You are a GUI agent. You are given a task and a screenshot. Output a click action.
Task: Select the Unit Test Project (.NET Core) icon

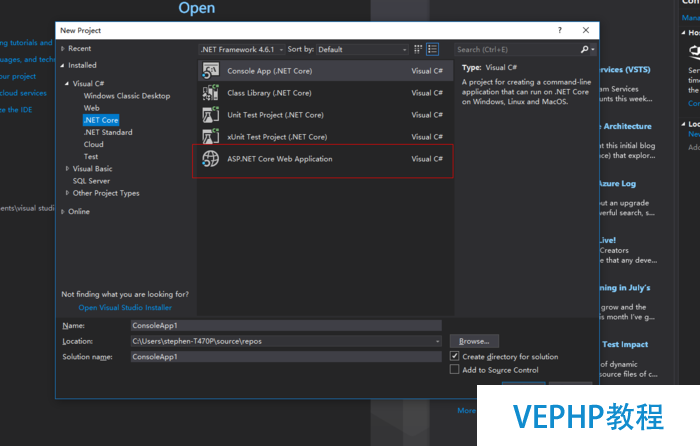(x=211, y=115)
